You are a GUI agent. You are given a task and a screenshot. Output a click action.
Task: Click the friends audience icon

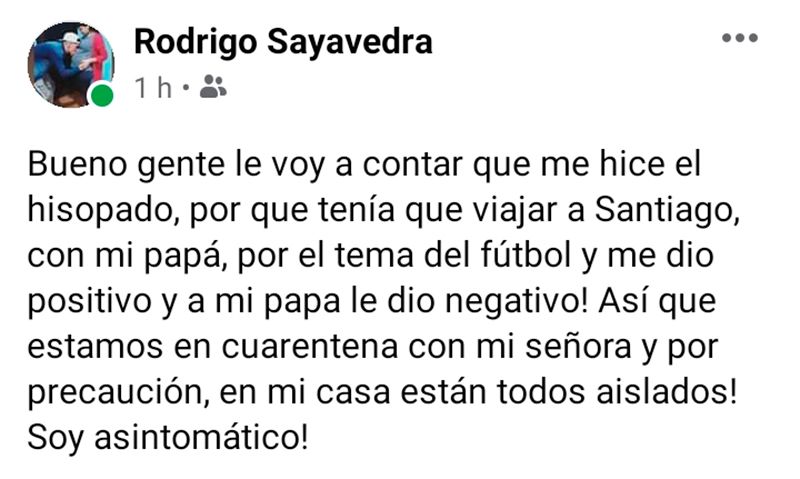pyautogui.click(x=213, y=88)
